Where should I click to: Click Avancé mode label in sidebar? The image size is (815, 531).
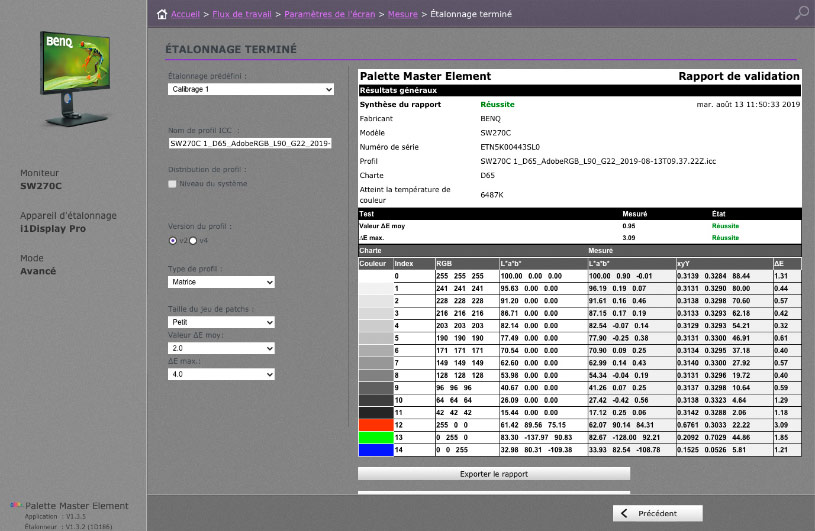click(38, 271)
